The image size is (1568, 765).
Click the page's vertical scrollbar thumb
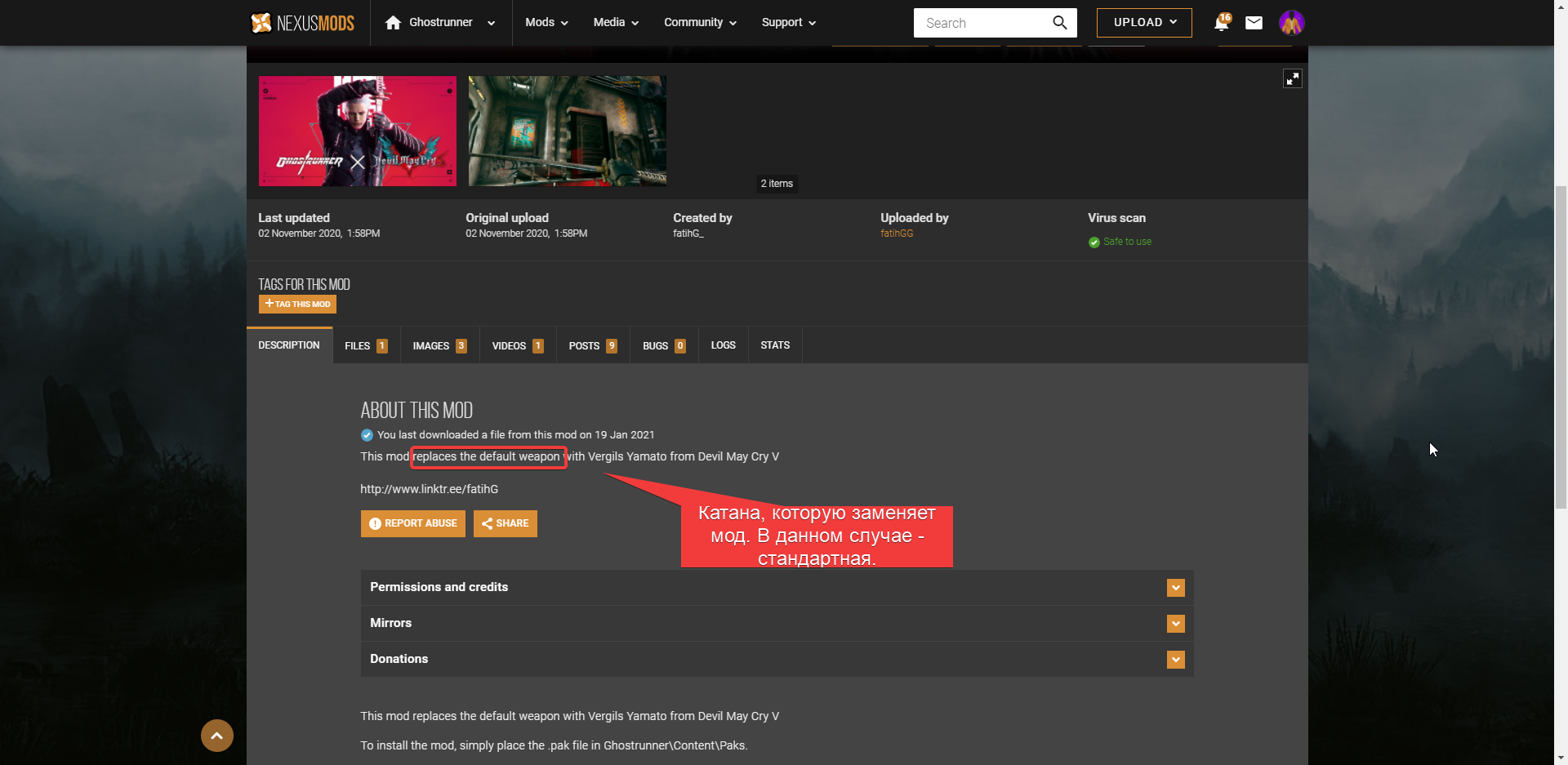(1561, 347)
